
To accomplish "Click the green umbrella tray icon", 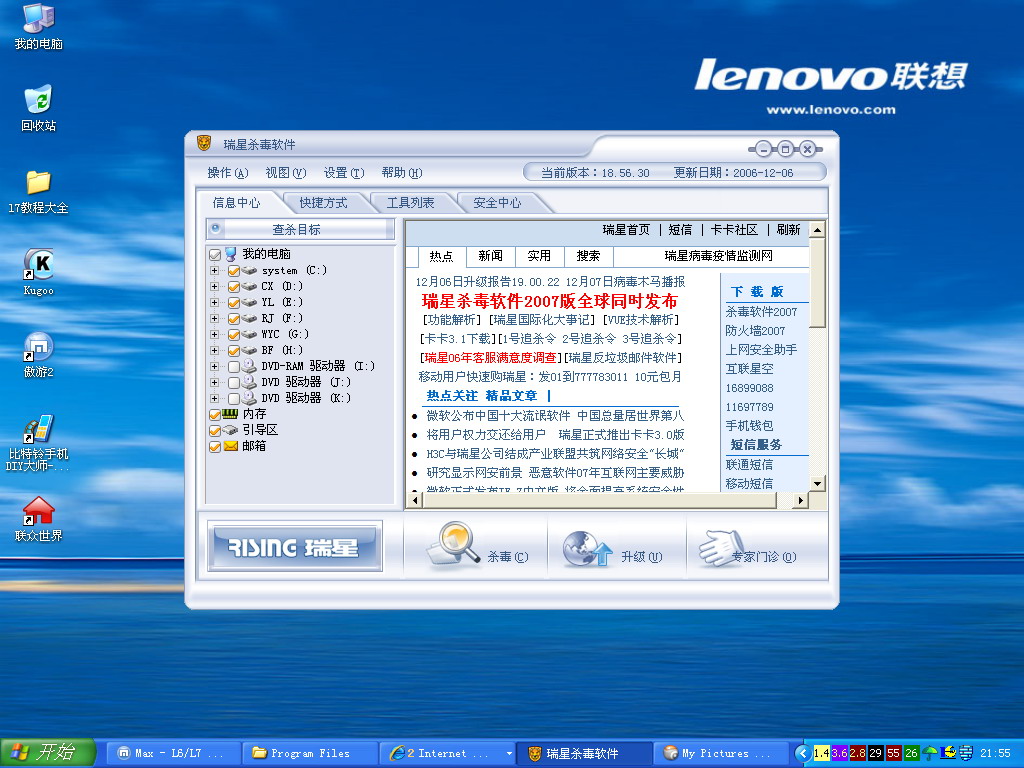I will 930,753.
